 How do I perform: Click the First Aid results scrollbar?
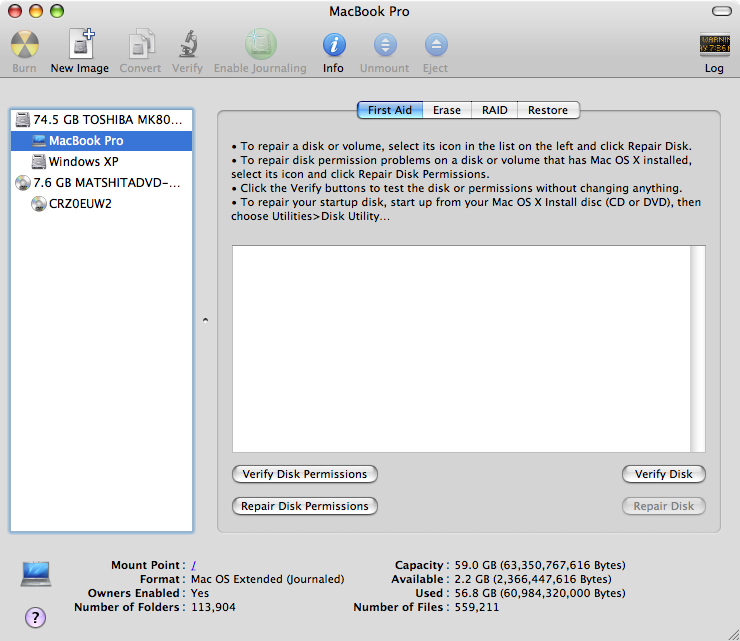(698, 349)
